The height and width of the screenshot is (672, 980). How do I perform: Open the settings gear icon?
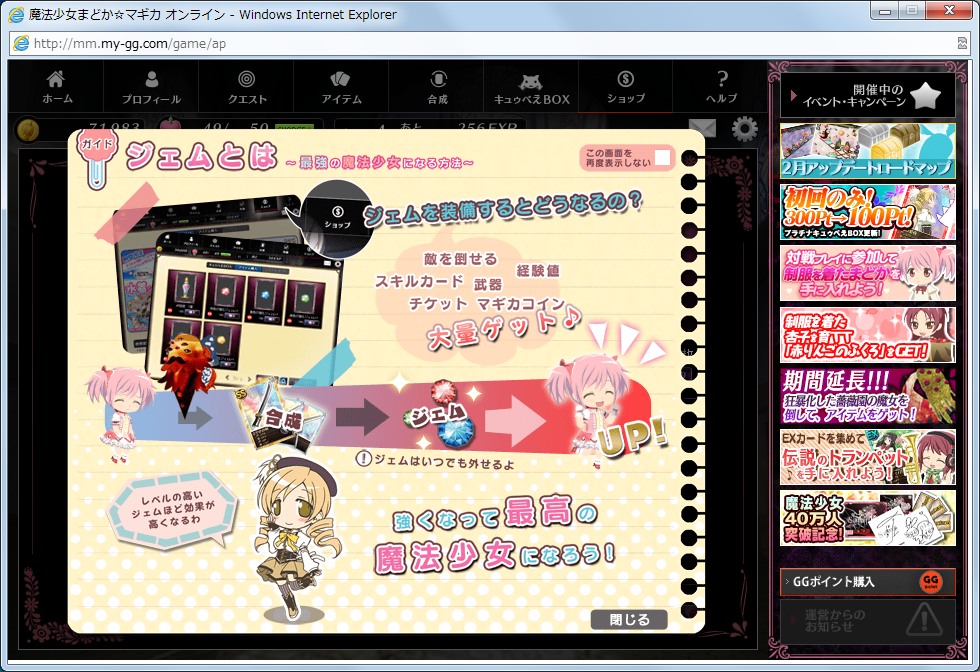pyautogui.click(x=744, y=129)
